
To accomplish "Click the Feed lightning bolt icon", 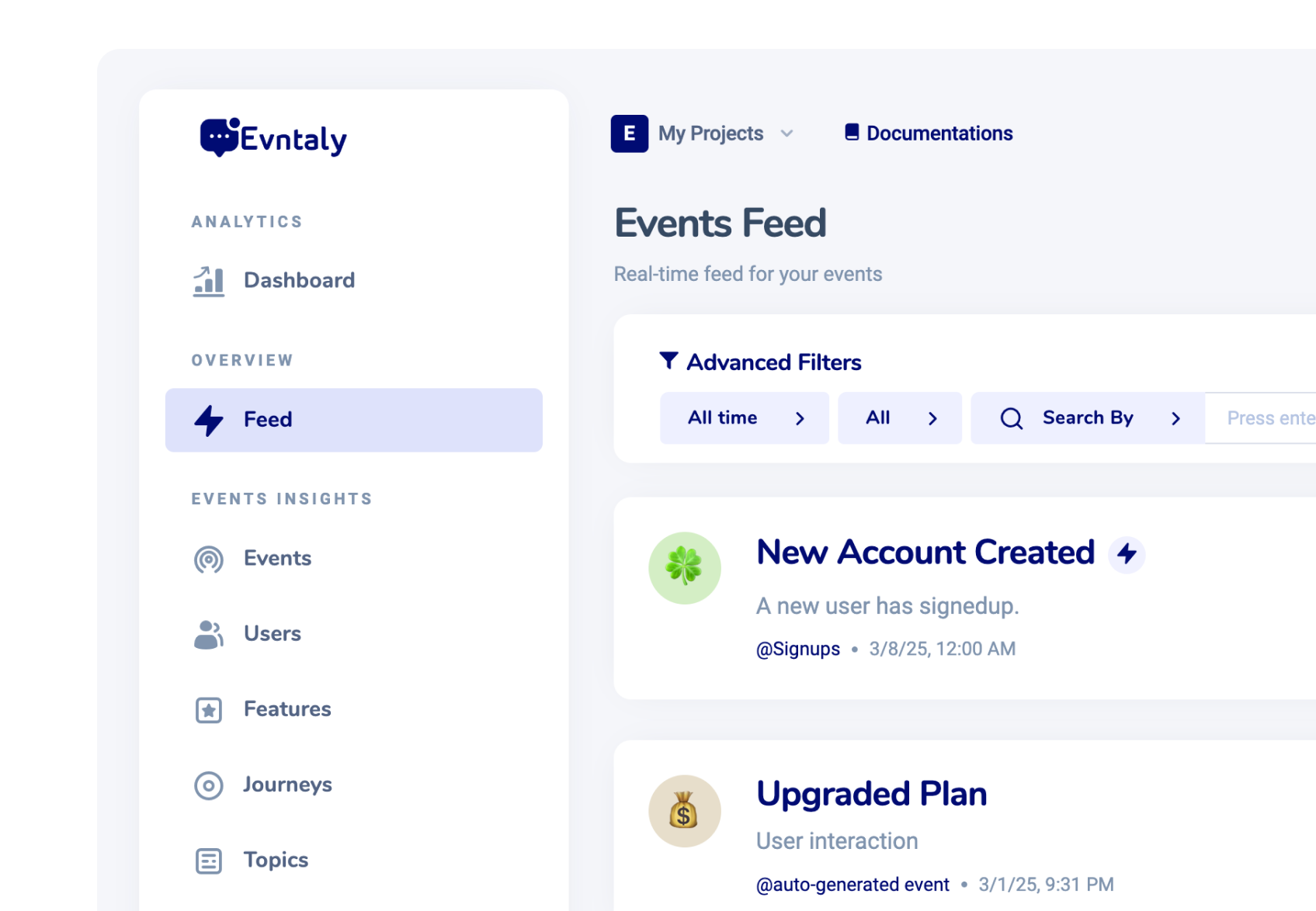I will tap(209, 420).
